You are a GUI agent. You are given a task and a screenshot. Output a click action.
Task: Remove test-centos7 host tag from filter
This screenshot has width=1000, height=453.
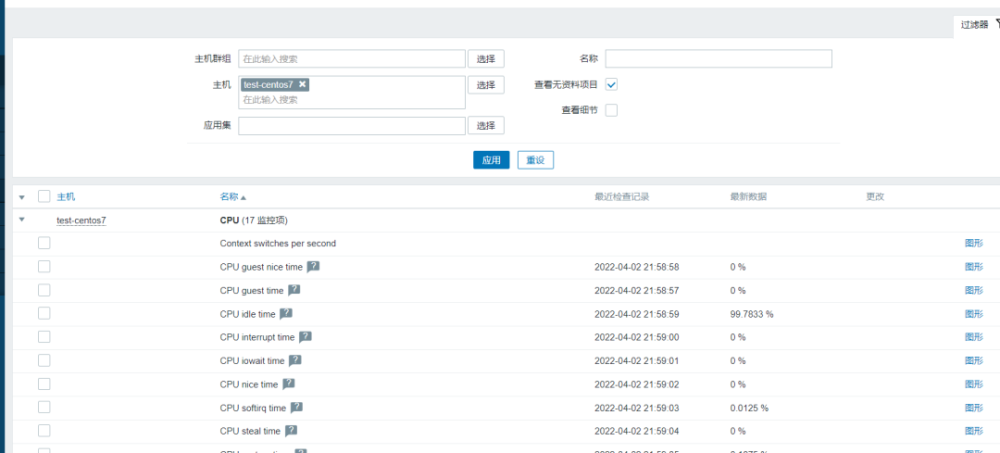click(x=303, y=85)
